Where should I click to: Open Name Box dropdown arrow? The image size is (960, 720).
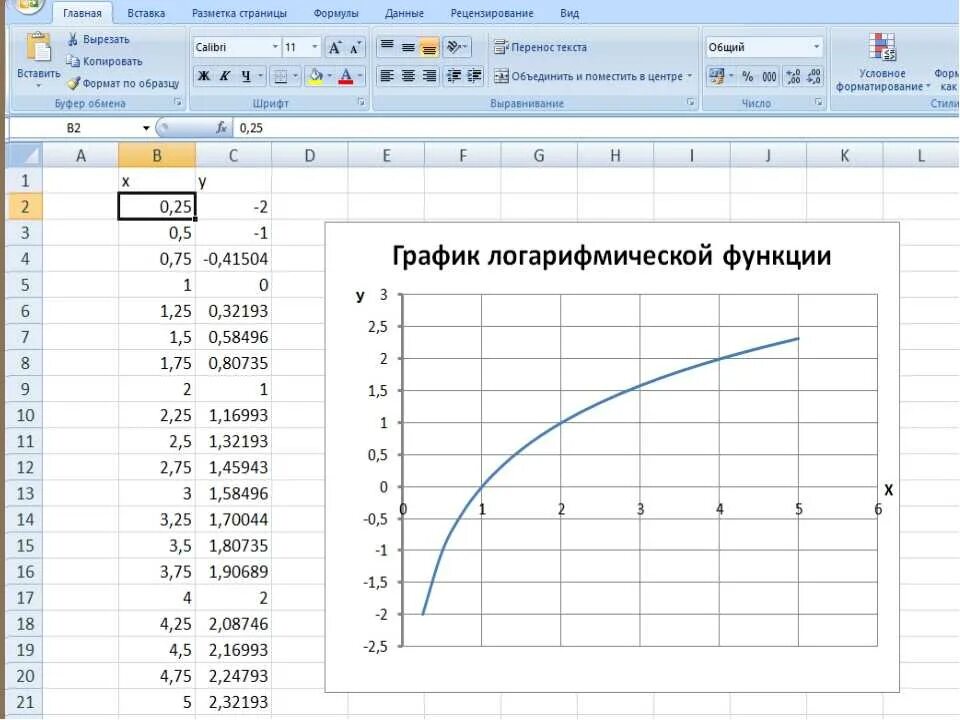point(146,128)
